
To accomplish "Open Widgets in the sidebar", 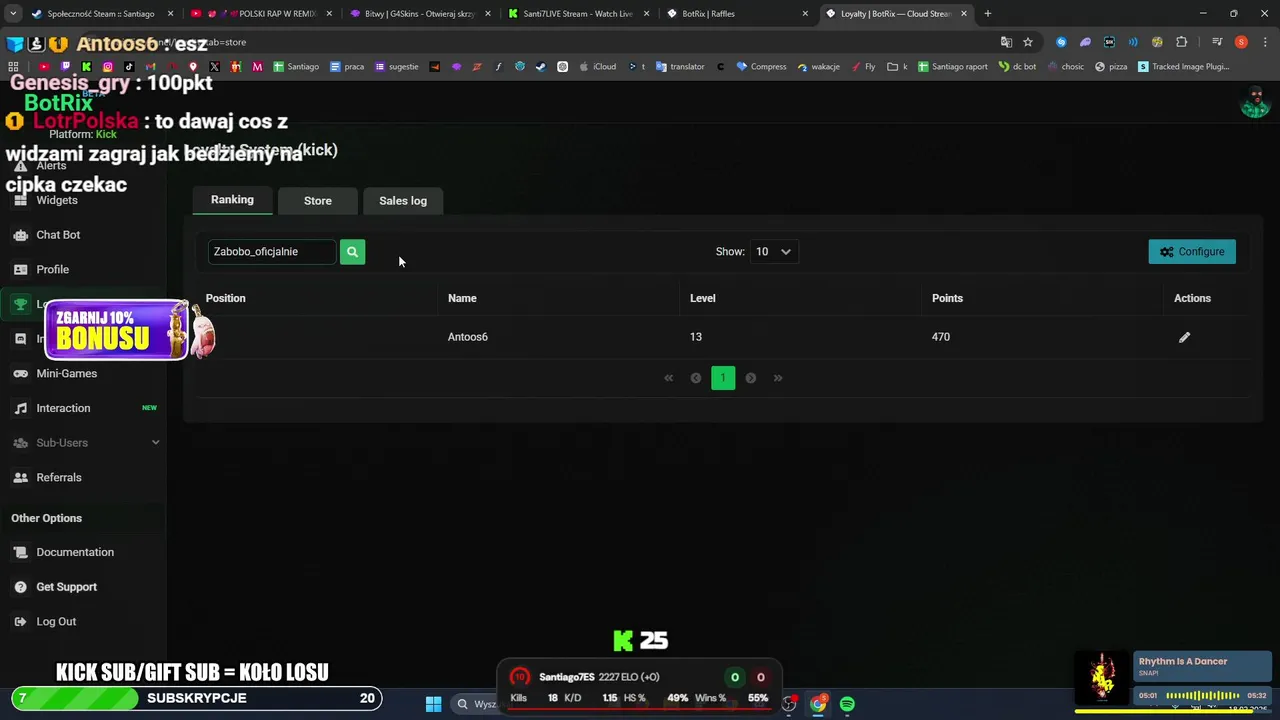I will 57,200.
